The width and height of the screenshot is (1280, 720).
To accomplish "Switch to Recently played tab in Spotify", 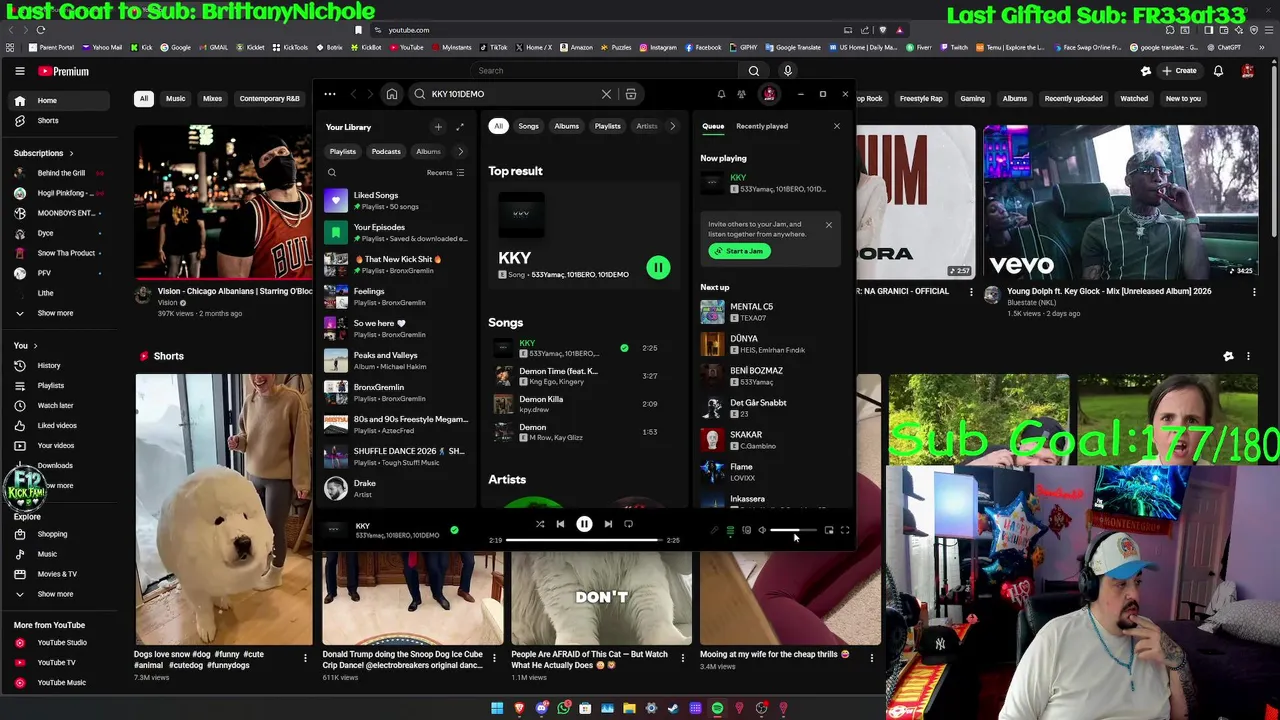I will coord(762,126).
